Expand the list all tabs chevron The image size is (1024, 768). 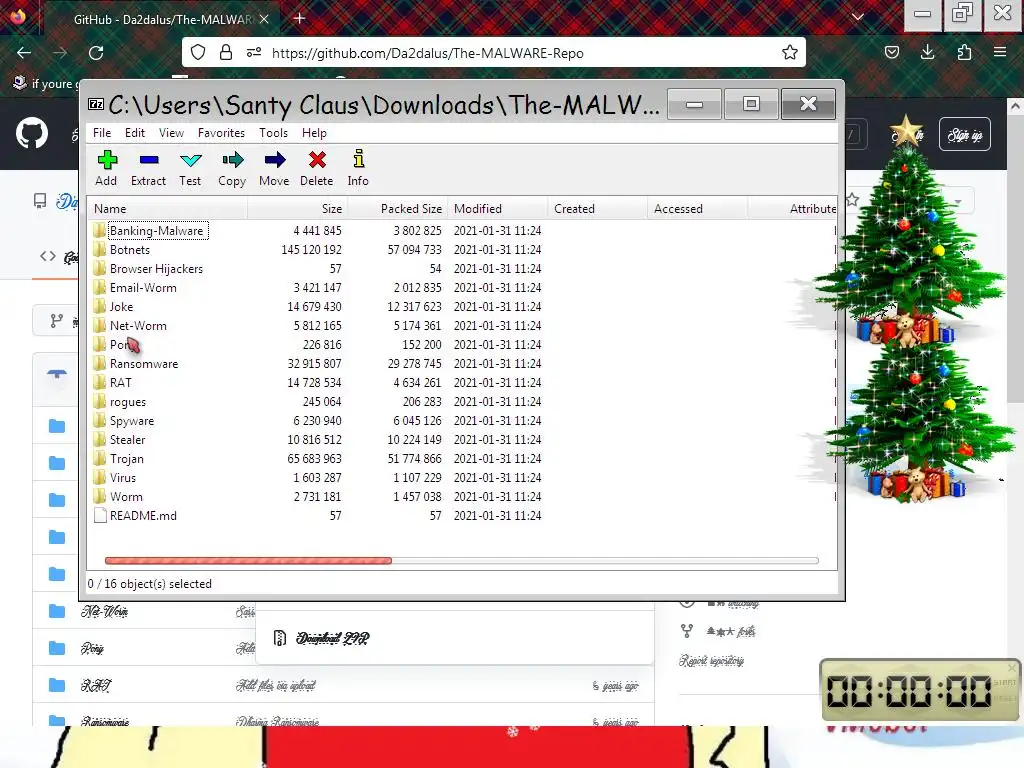pyautogui.click(x=858, y=17)
